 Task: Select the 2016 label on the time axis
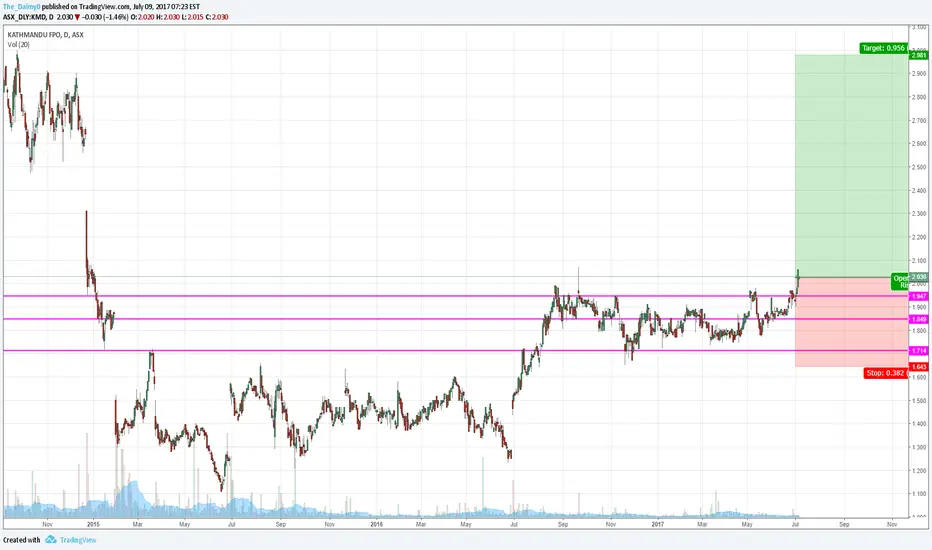376,524
